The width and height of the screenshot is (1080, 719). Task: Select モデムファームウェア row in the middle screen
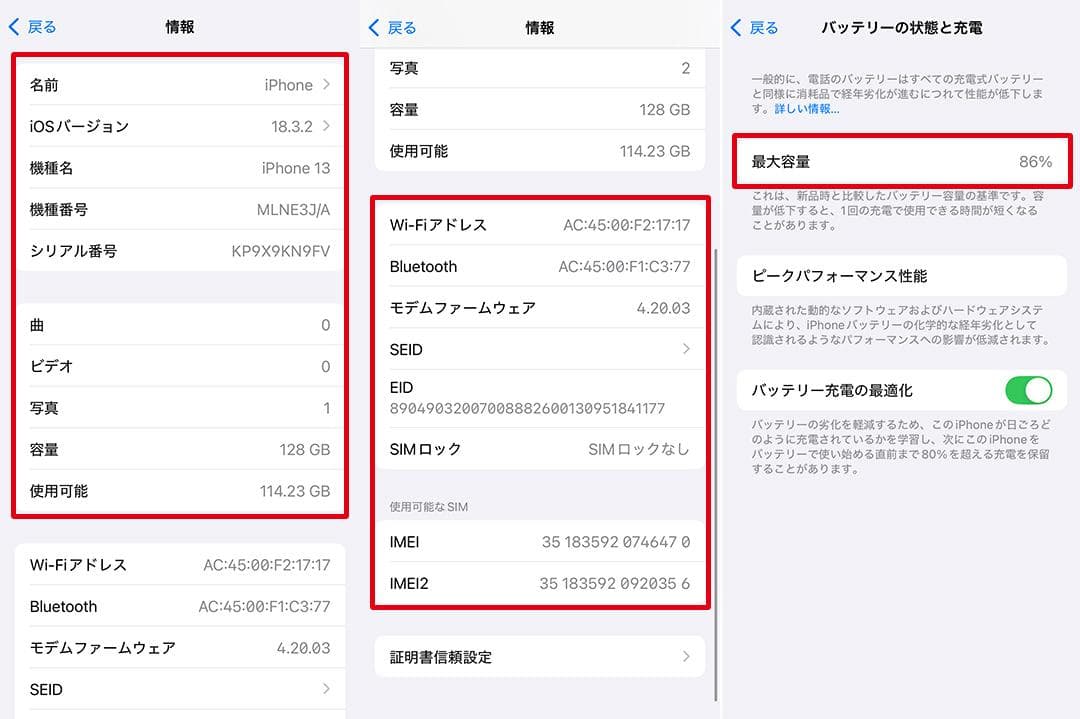(540, 308)
